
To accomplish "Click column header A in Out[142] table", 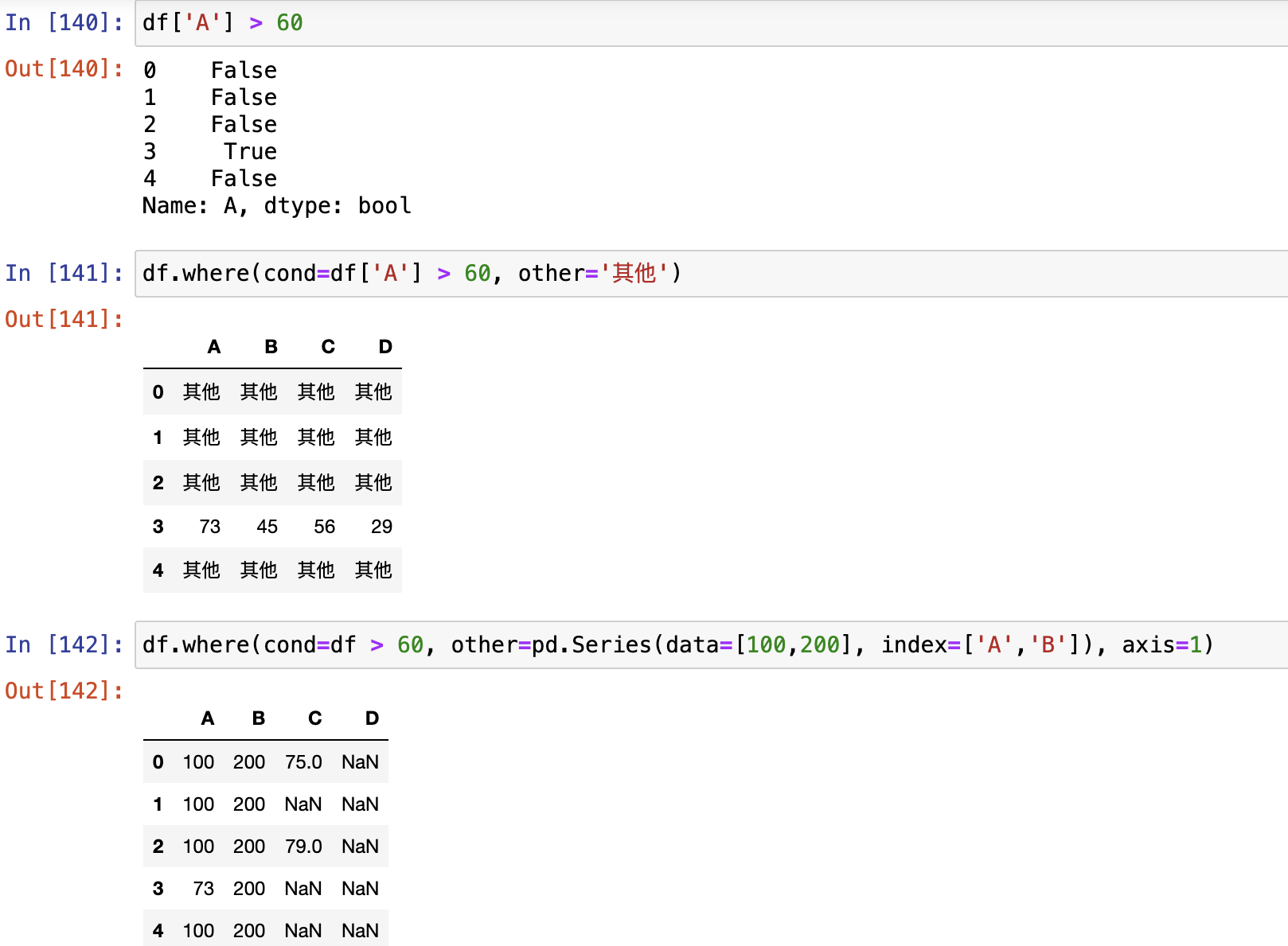I will pos(208,718).
